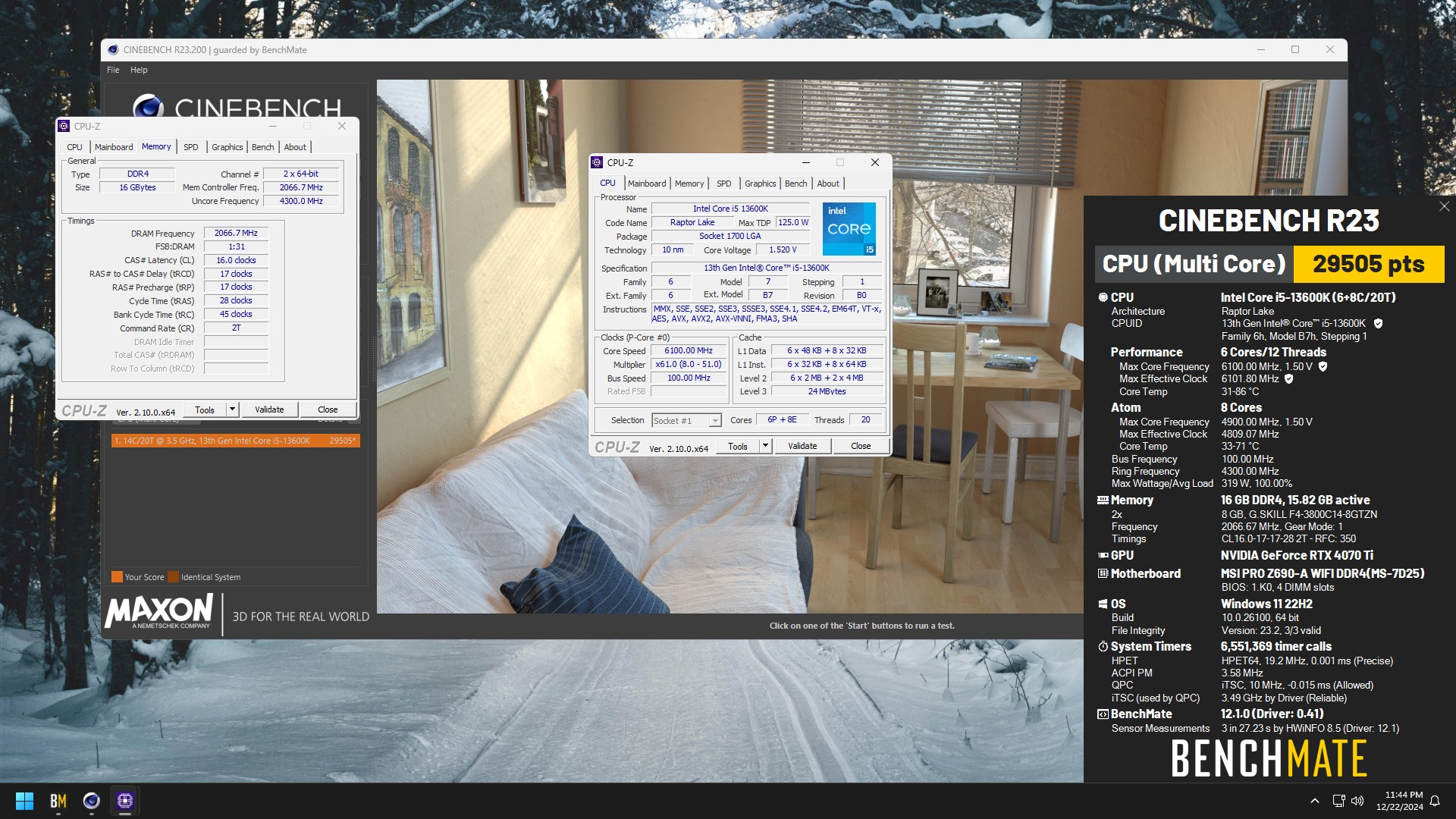Click Tools button in processor CPU-Z window
This screenshot has height=819, width=1456.
click(738, 446)
